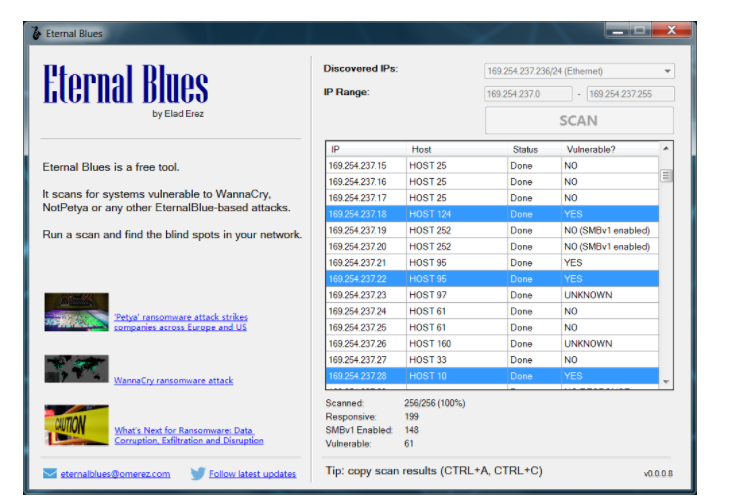
Task: Click the envelope email icon
Action: tap(49, 473)
